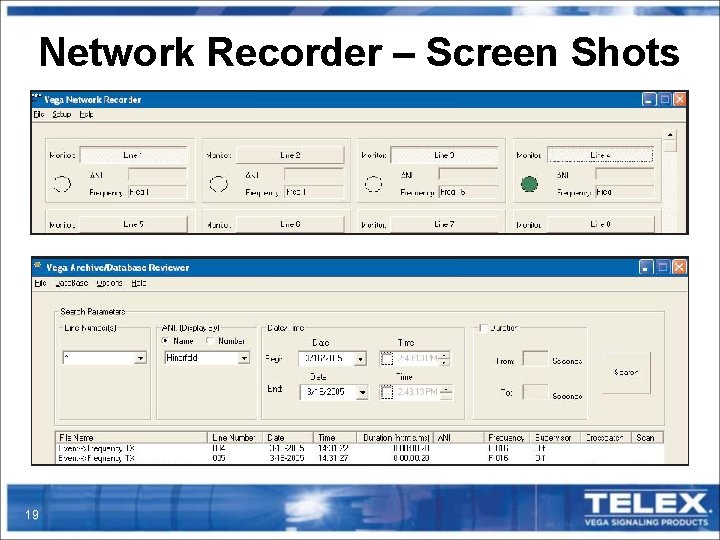
Task: Click the Line 8 monitor button
Action: tap(600, 224)
